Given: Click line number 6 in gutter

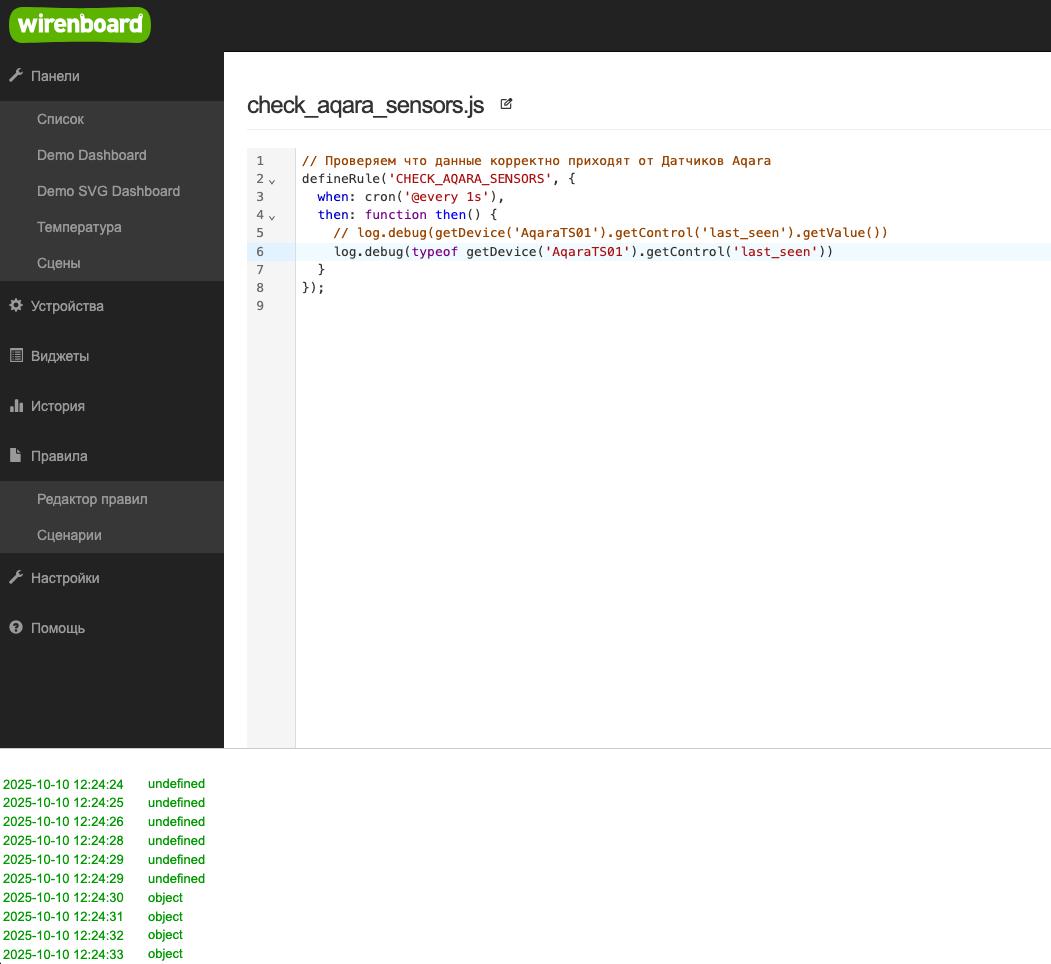Looking at the screenshot, I should point(260,251).
